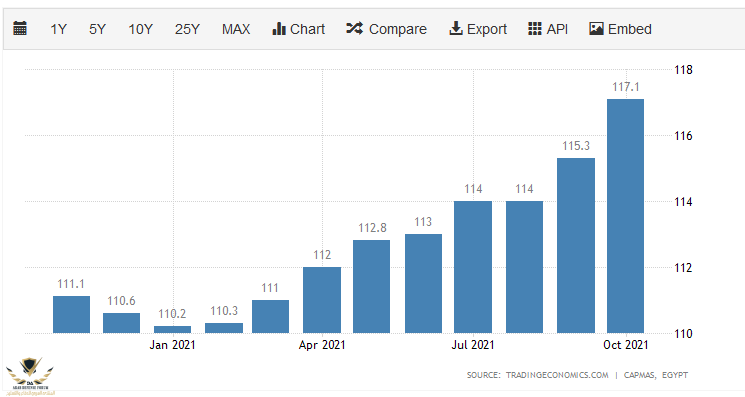Select the 111.1 bar
The width and height of the screenshot is (745, 397).
pyautogui.click(x=71, y=314)
